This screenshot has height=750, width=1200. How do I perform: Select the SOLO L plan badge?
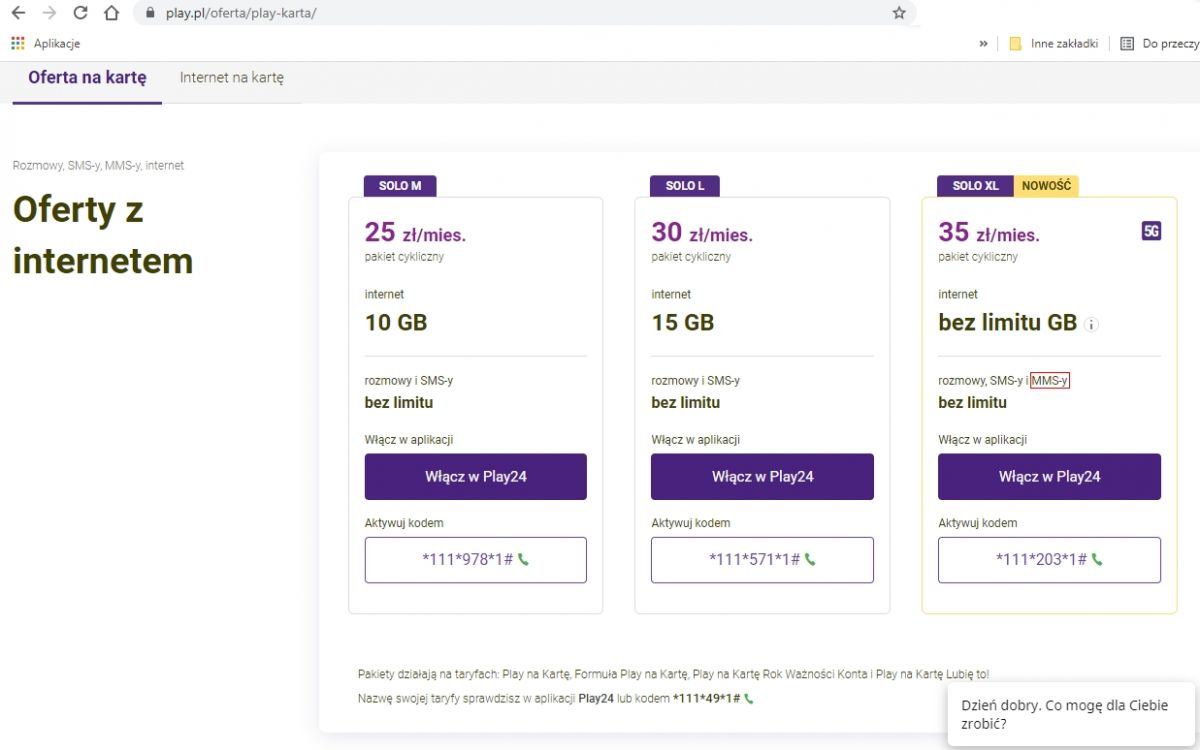(685, 186)
